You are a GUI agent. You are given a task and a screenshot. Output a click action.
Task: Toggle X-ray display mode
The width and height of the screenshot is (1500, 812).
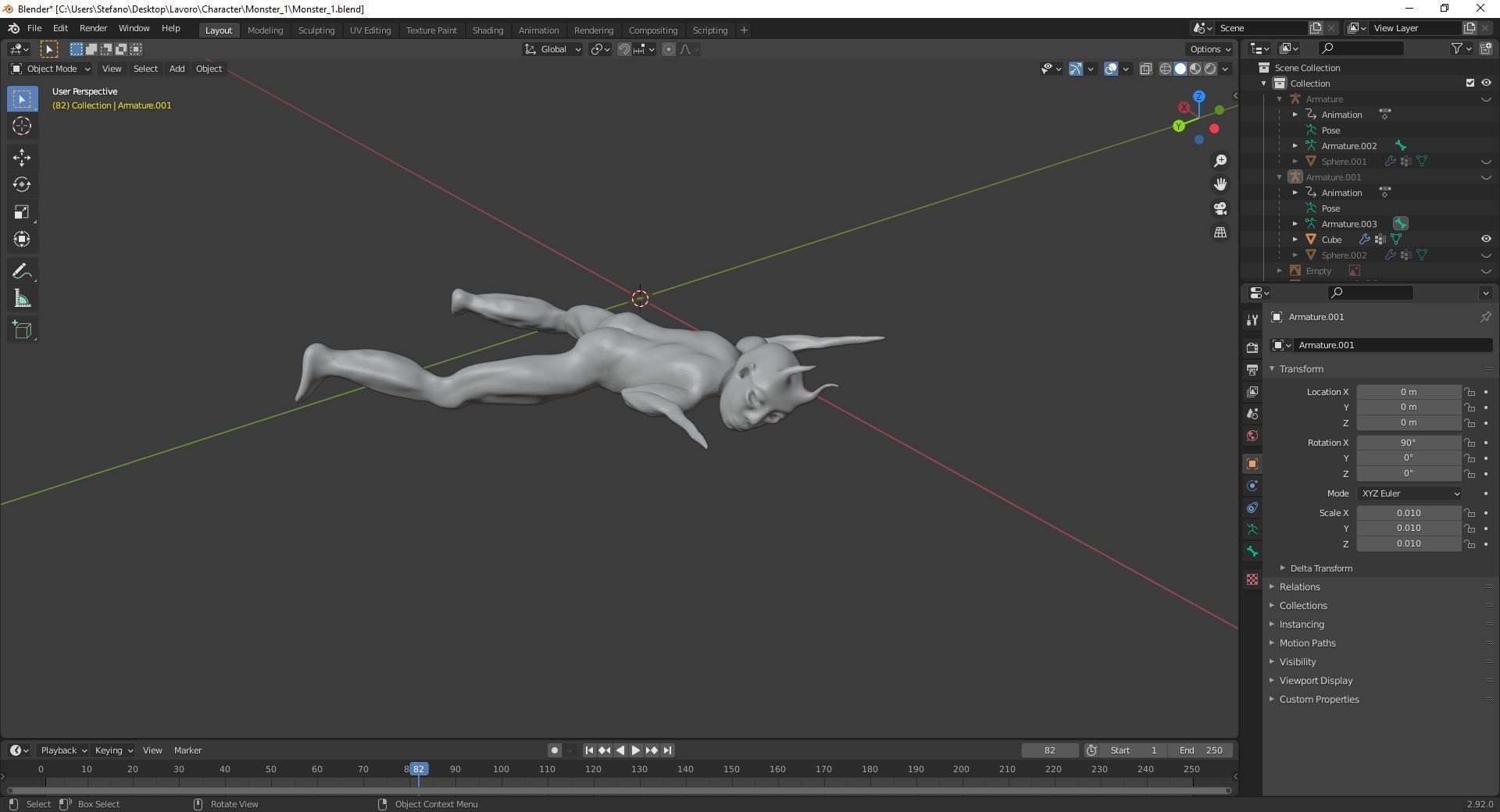[x=1145, y=69]
